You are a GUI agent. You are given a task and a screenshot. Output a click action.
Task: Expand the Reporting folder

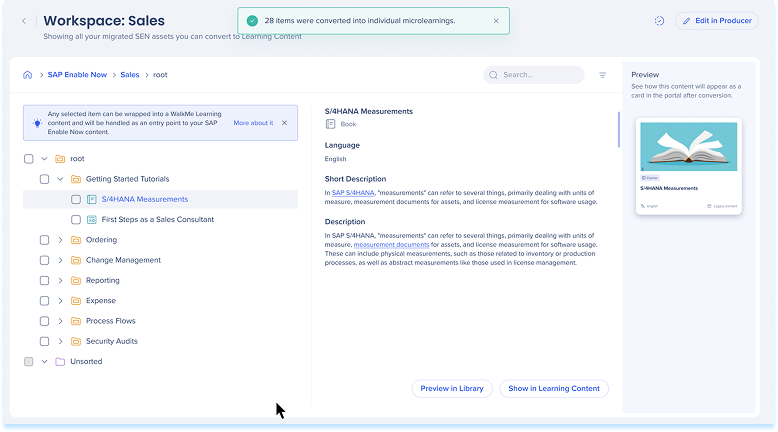tap(60, 281)
